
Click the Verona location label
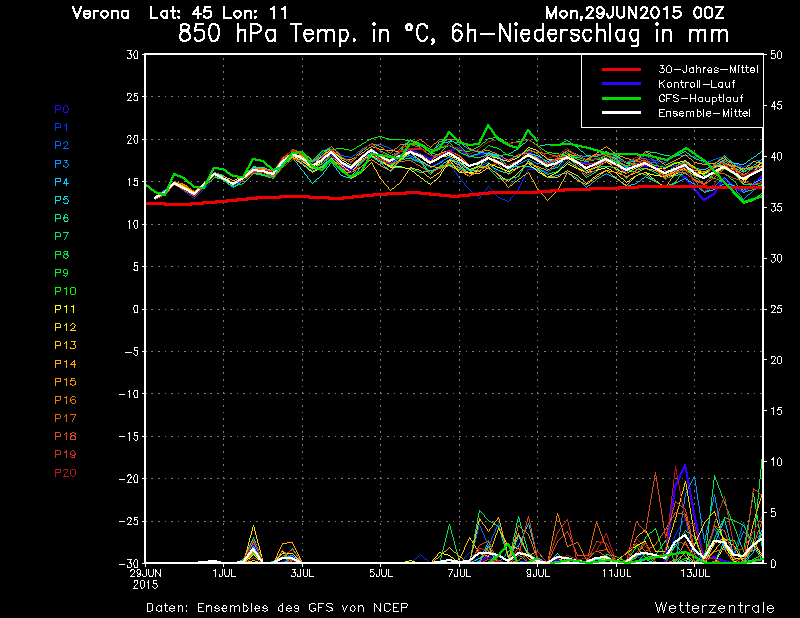[x=101, y=13]
